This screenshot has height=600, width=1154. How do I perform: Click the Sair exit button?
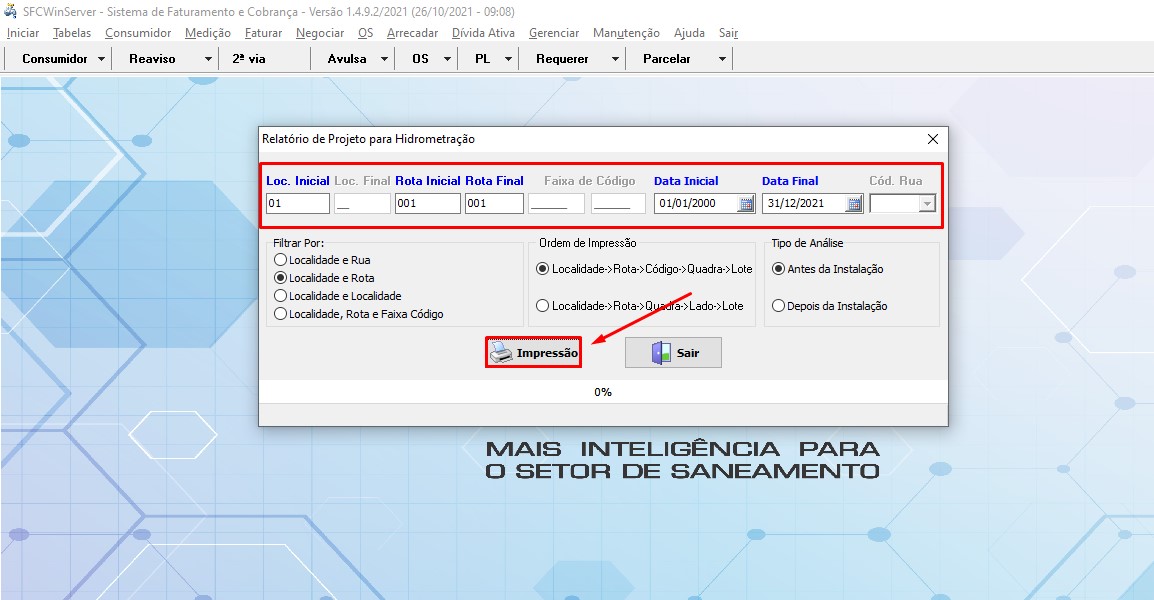[673, 353]
